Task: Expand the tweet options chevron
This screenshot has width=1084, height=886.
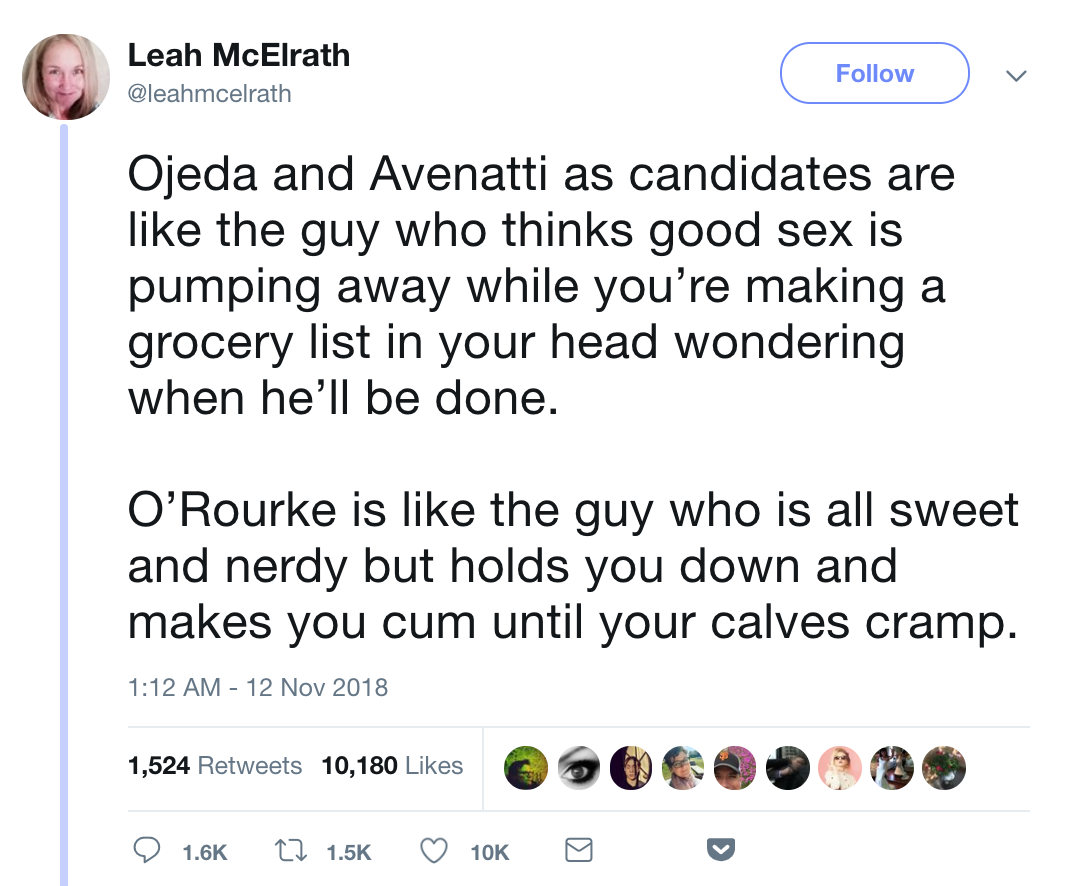Action: pyautogui.click(x=1016, y=75)
